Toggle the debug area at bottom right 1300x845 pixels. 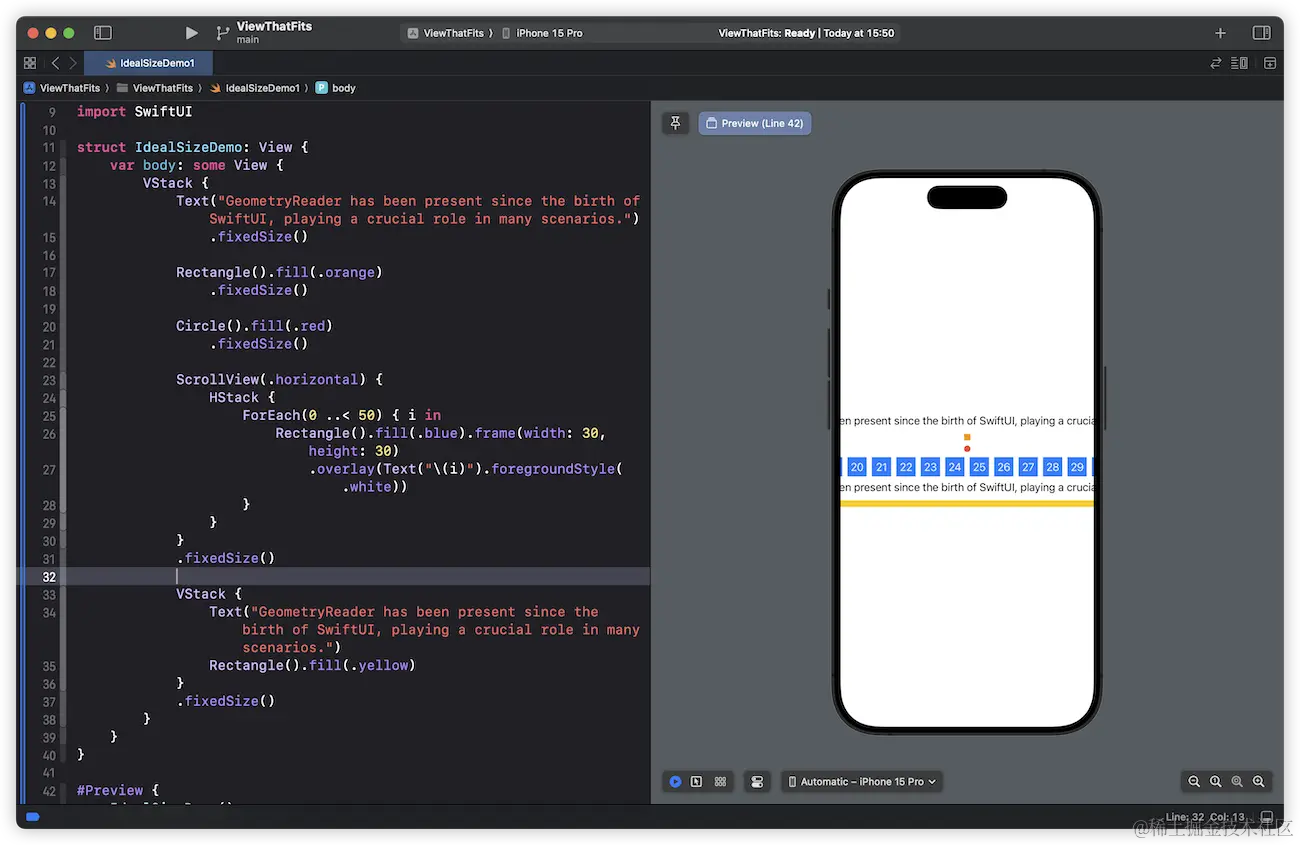(x=1267, y=817)
